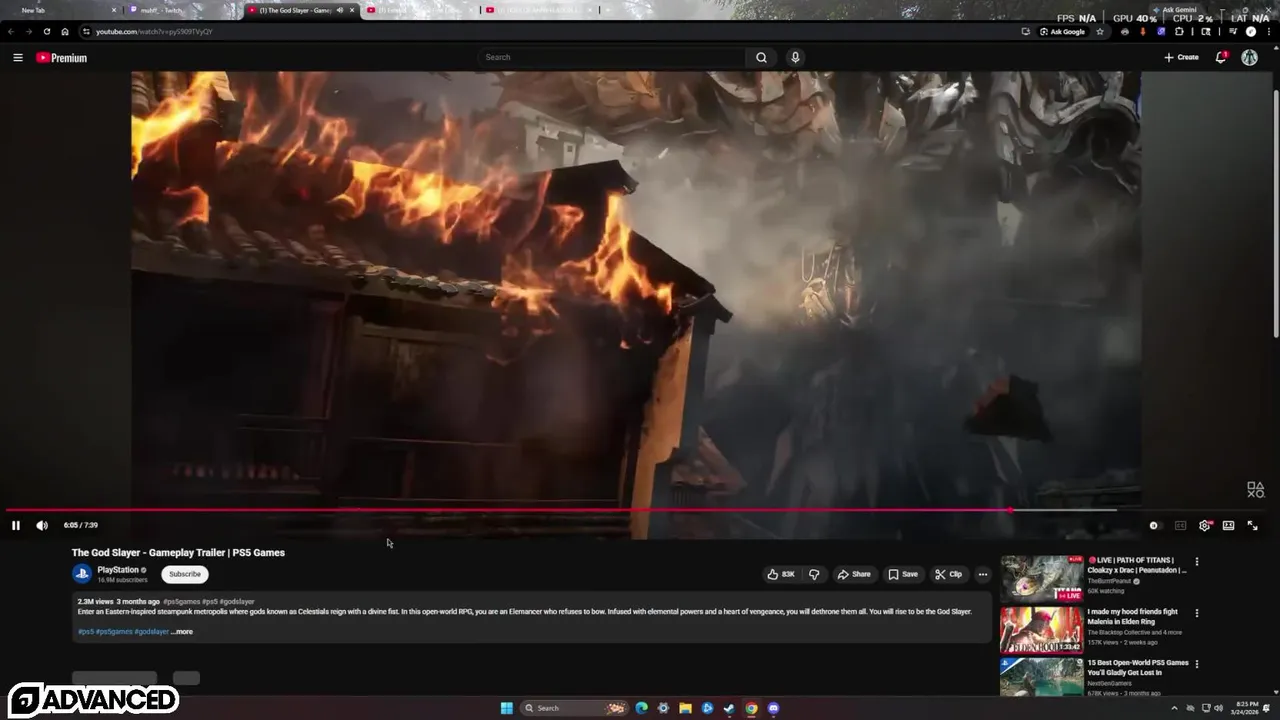Viewport: 1280px width, 720px height.
Task: Open Path of Titans live thumbnail
Action: (1041, 578)
